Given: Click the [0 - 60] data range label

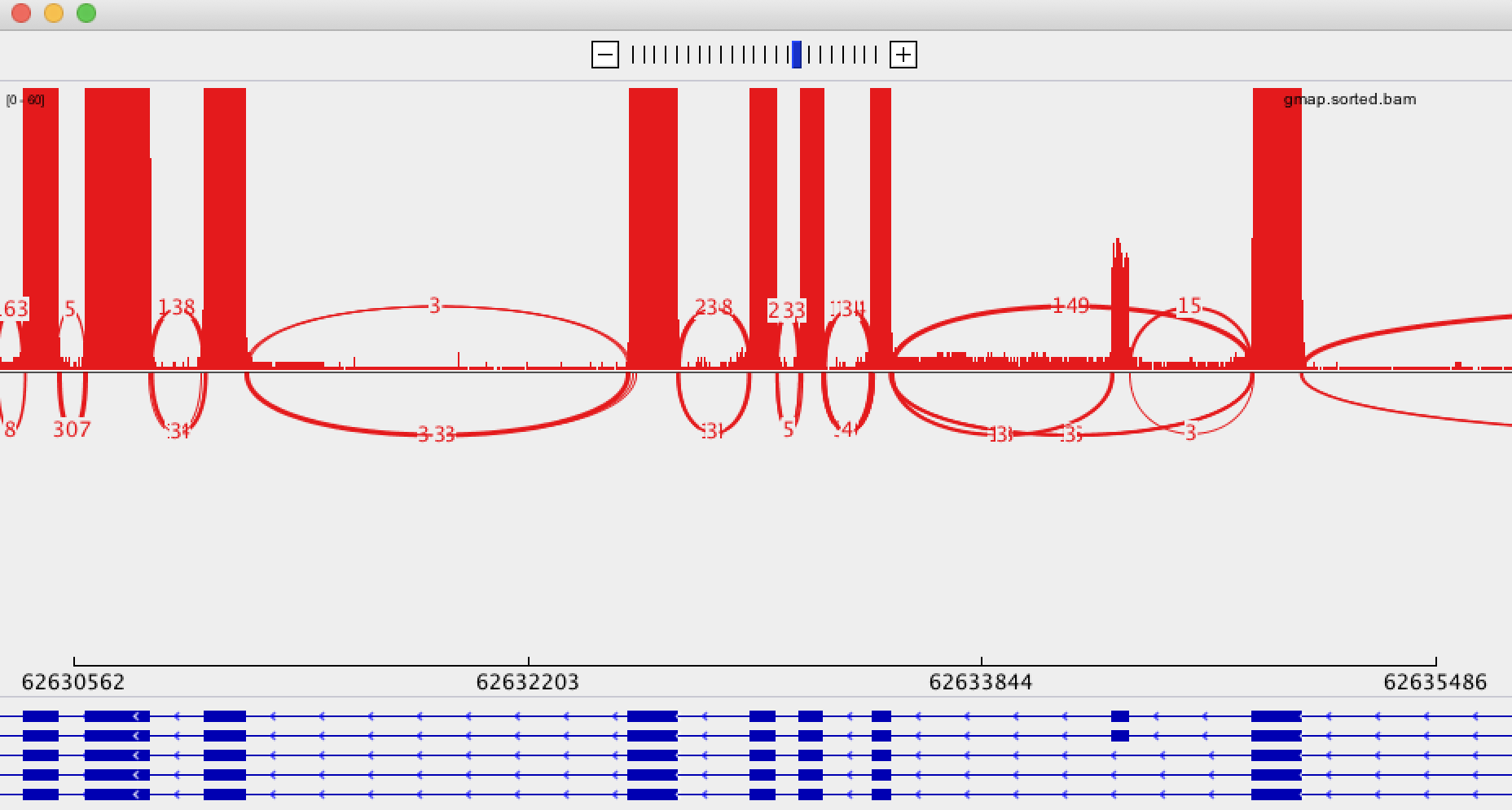Looking at the screenshot, I should pos(25,100).
